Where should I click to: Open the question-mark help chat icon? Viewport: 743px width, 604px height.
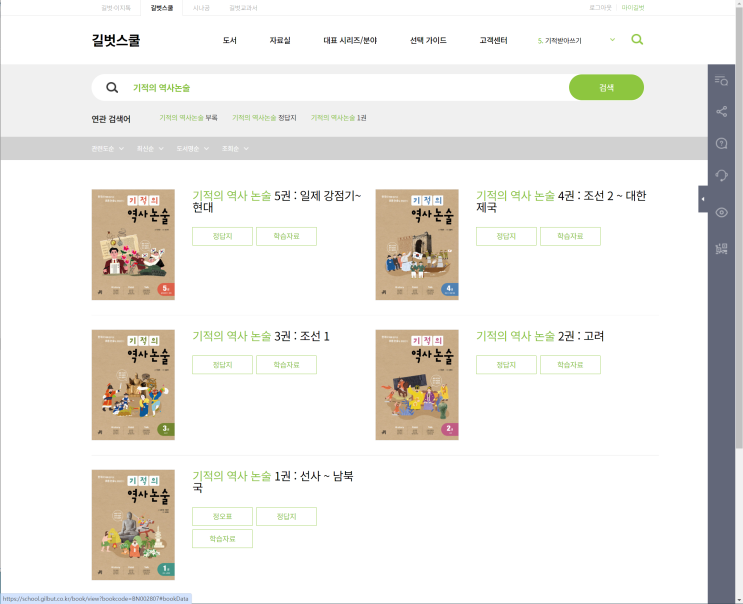click(x=721, y=144)
